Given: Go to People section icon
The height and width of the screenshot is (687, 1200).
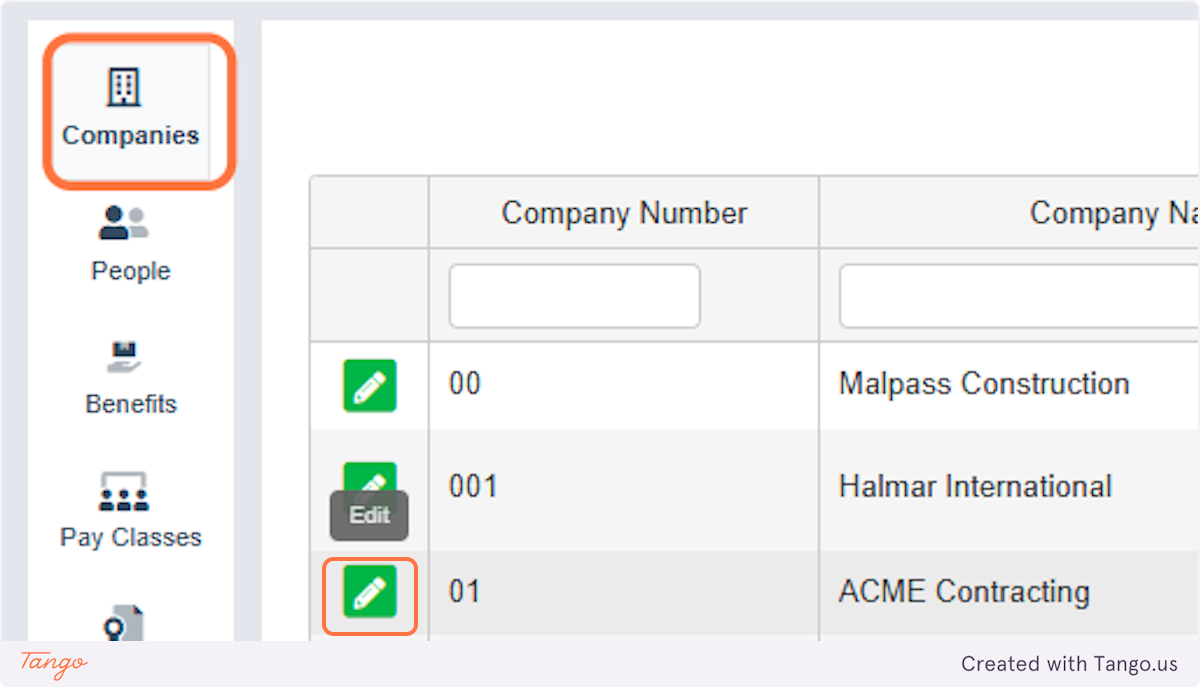Looking at the screenshot, I should tap(123, 223).
